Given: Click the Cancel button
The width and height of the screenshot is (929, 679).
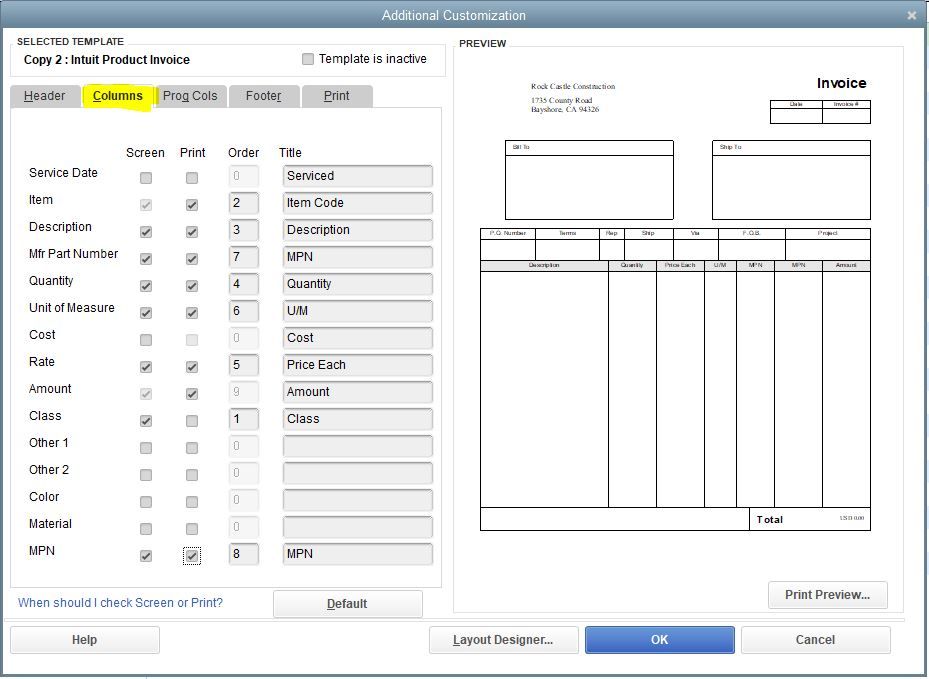Looking at the screenshot, I should tap(815, 640).
